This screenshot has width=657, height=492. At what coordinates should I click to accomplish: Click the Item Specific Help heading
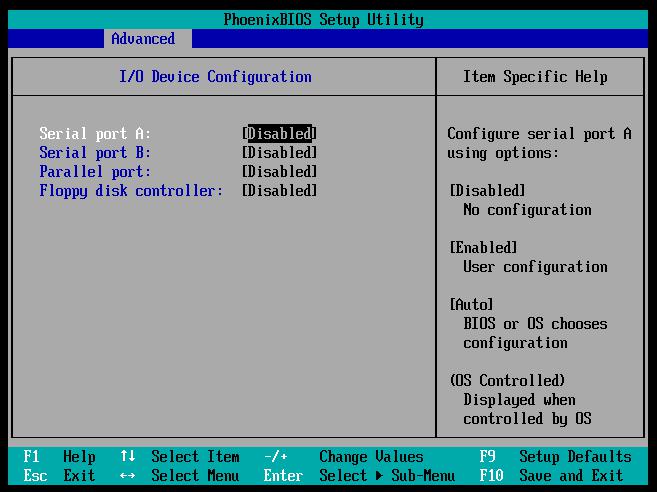[x=535, y=77]
